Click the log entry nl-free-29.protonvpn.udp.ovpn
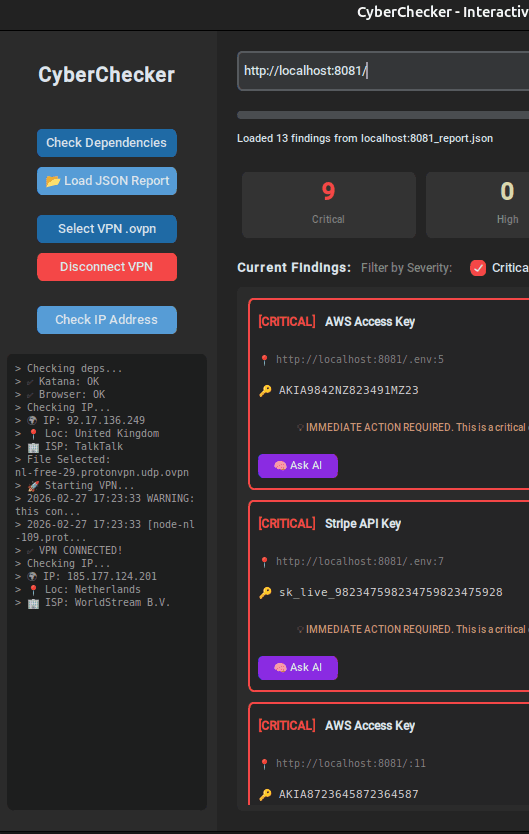Screen dimensions: 529x834 click(102, 472)
